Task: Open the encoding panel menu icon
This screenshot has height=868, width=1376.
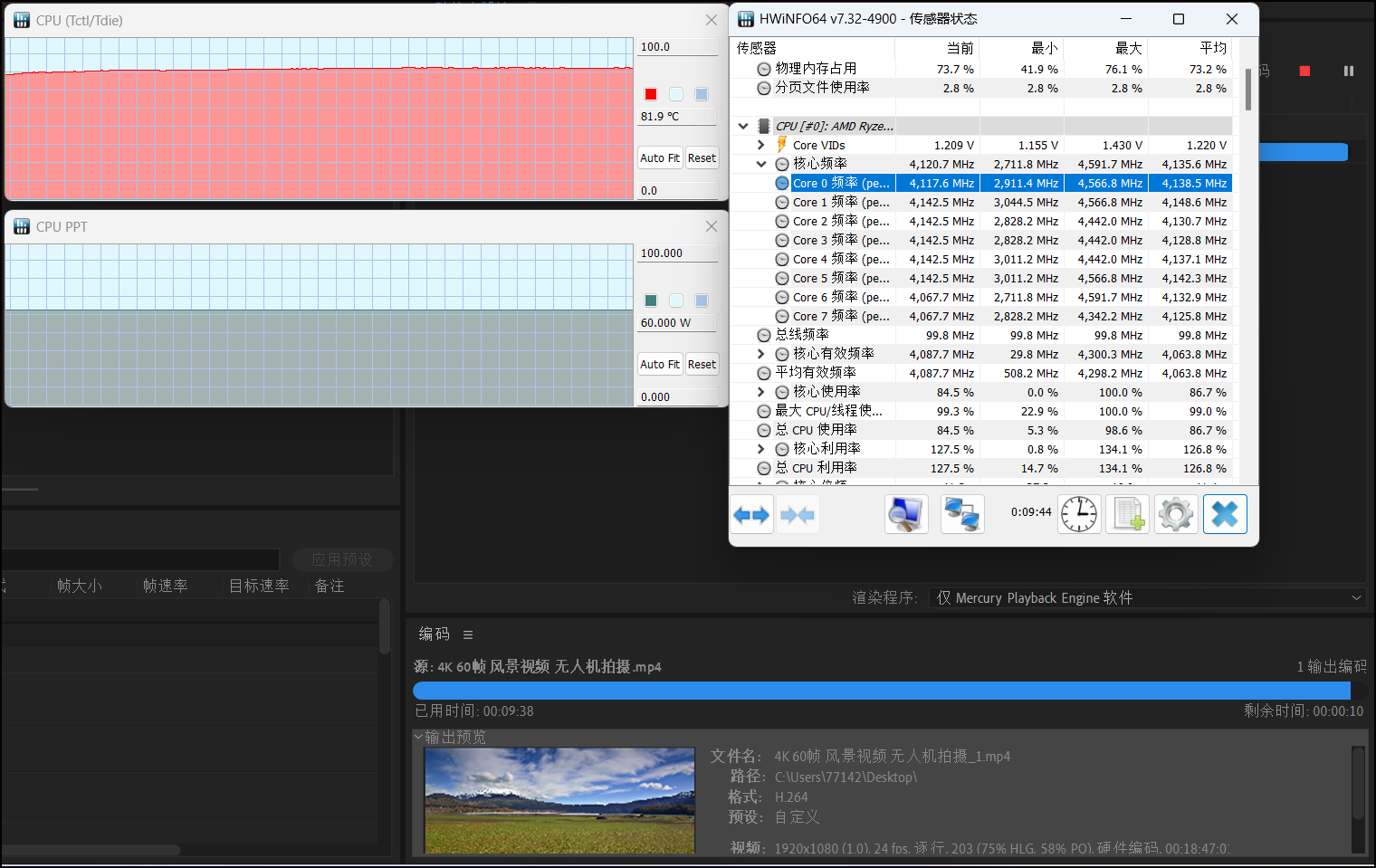Action: 468,634
